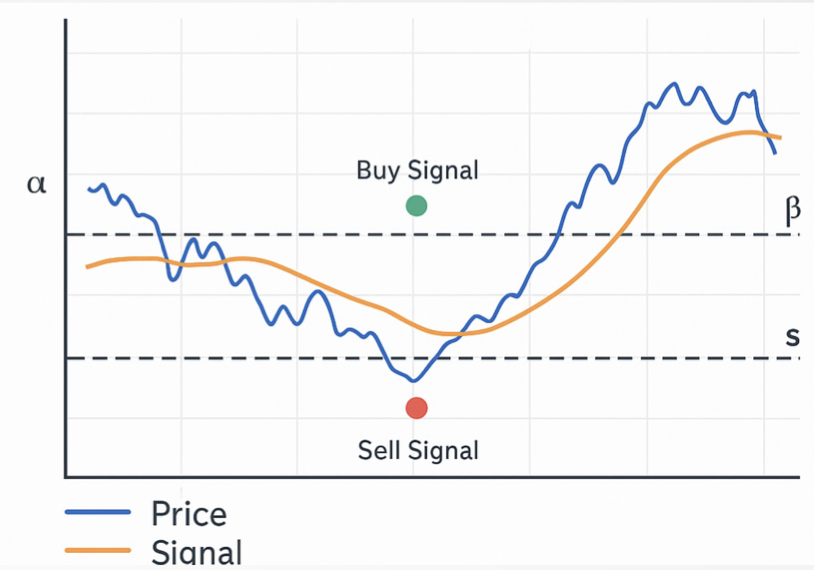Viewport: 814px width, 570px height.
Task: Click the red Sell Signal marker dot
Action: point(416,408)
